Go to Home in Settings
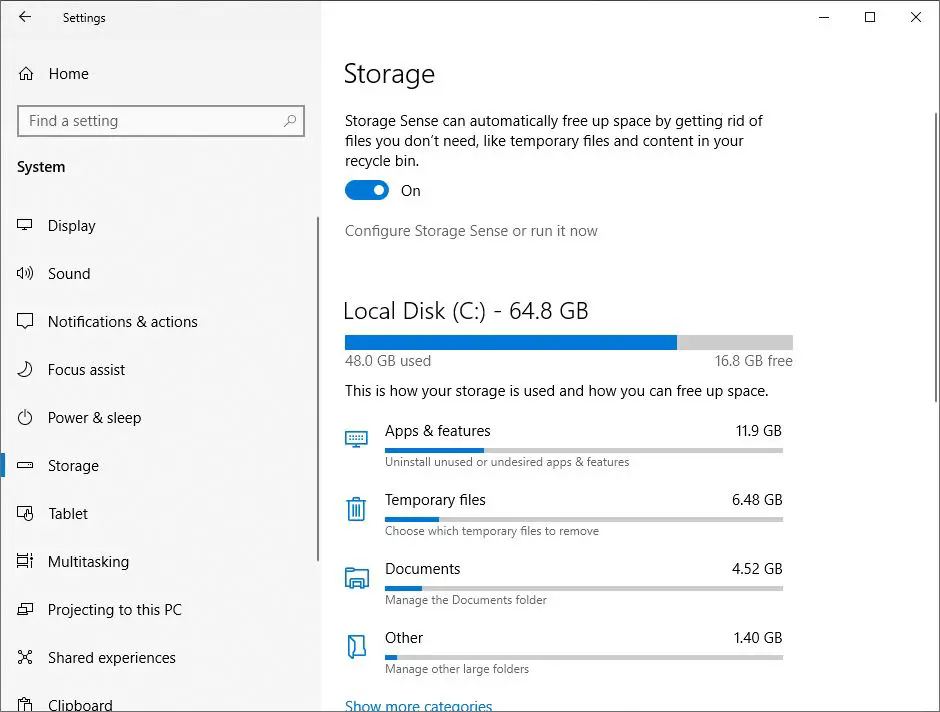The width and height of the screenshot is (940, 712). click(68, 74)
